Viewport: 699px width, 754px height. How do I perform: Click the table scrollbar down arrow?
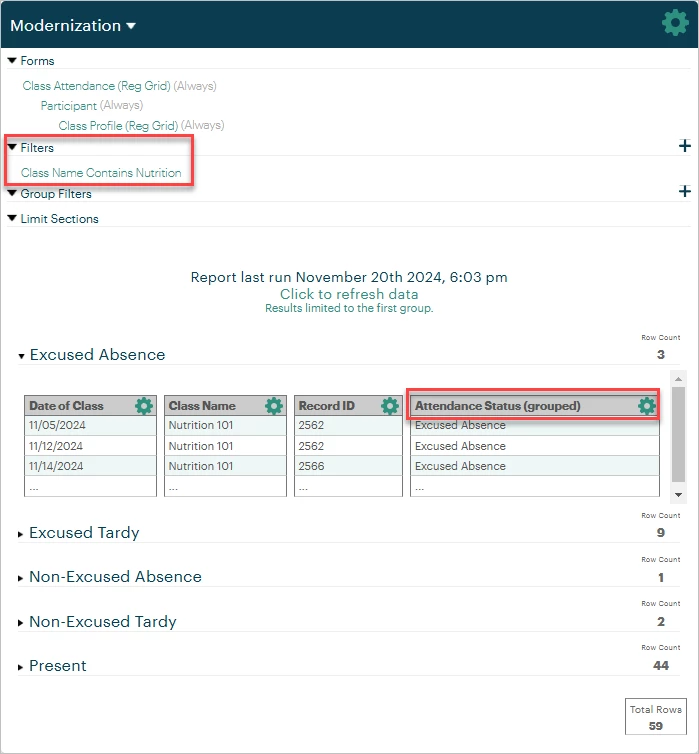(678, 495)
